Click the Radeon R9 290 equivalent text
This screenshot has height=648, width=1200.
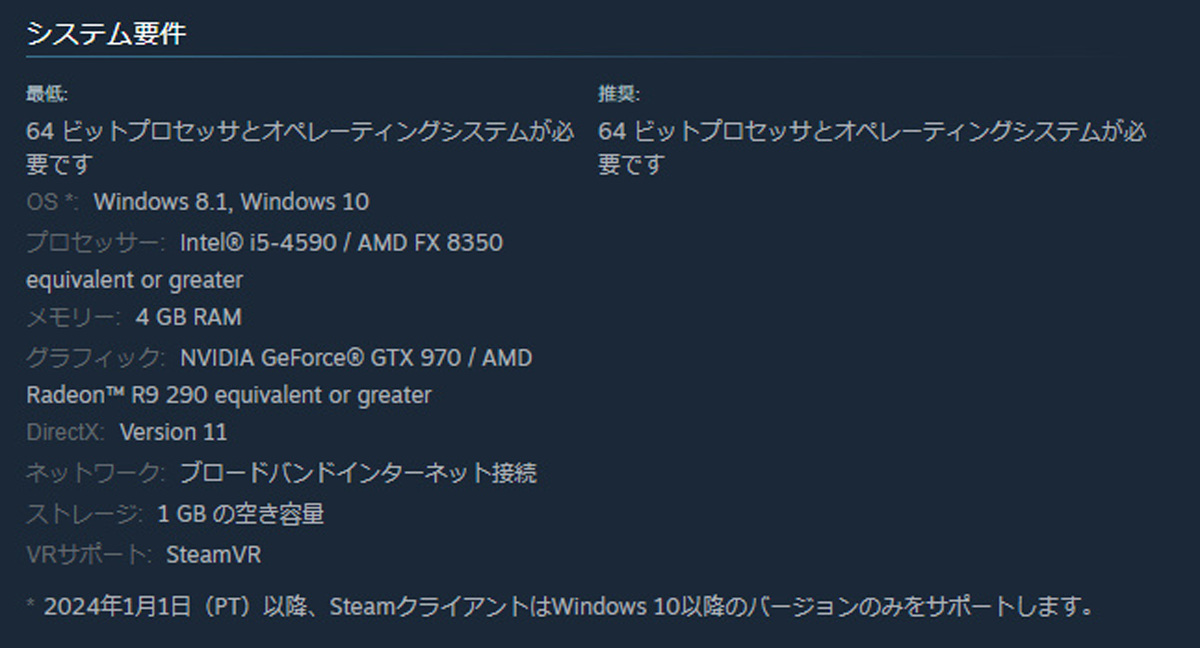(229, 395)
